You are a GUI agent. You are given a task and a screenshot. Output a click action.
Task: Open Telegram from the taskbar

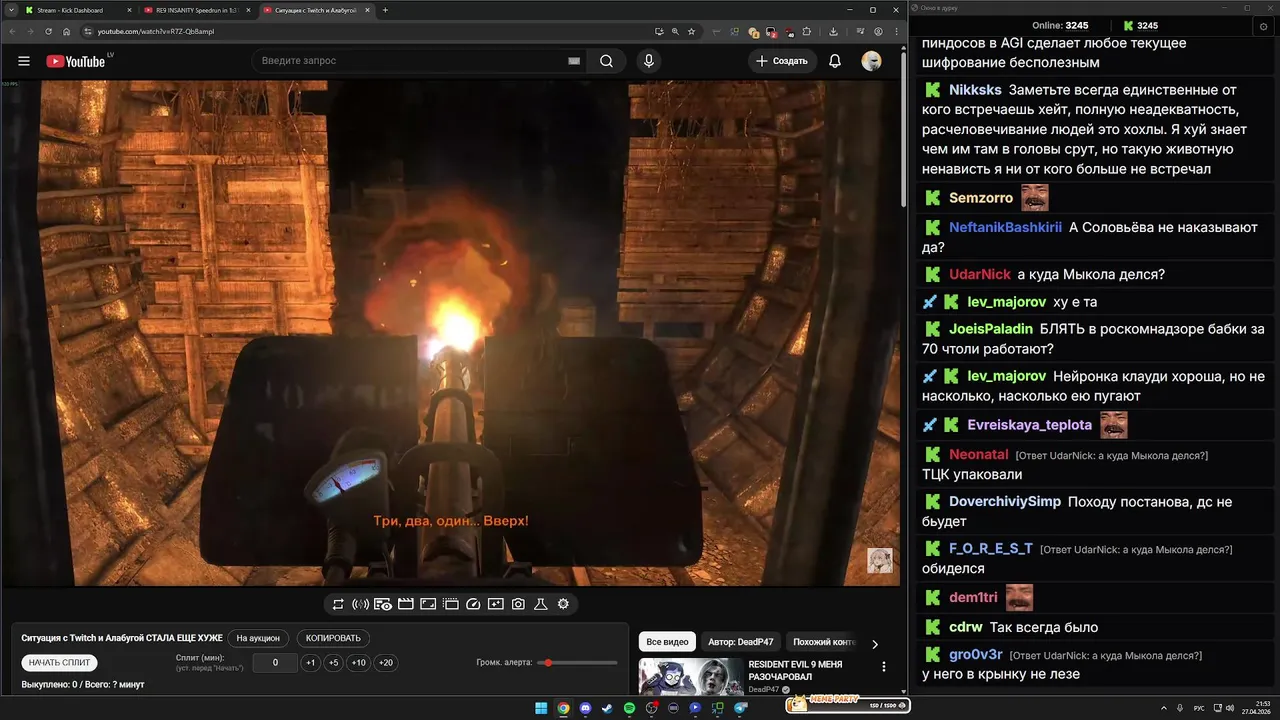tap(740, 708)
